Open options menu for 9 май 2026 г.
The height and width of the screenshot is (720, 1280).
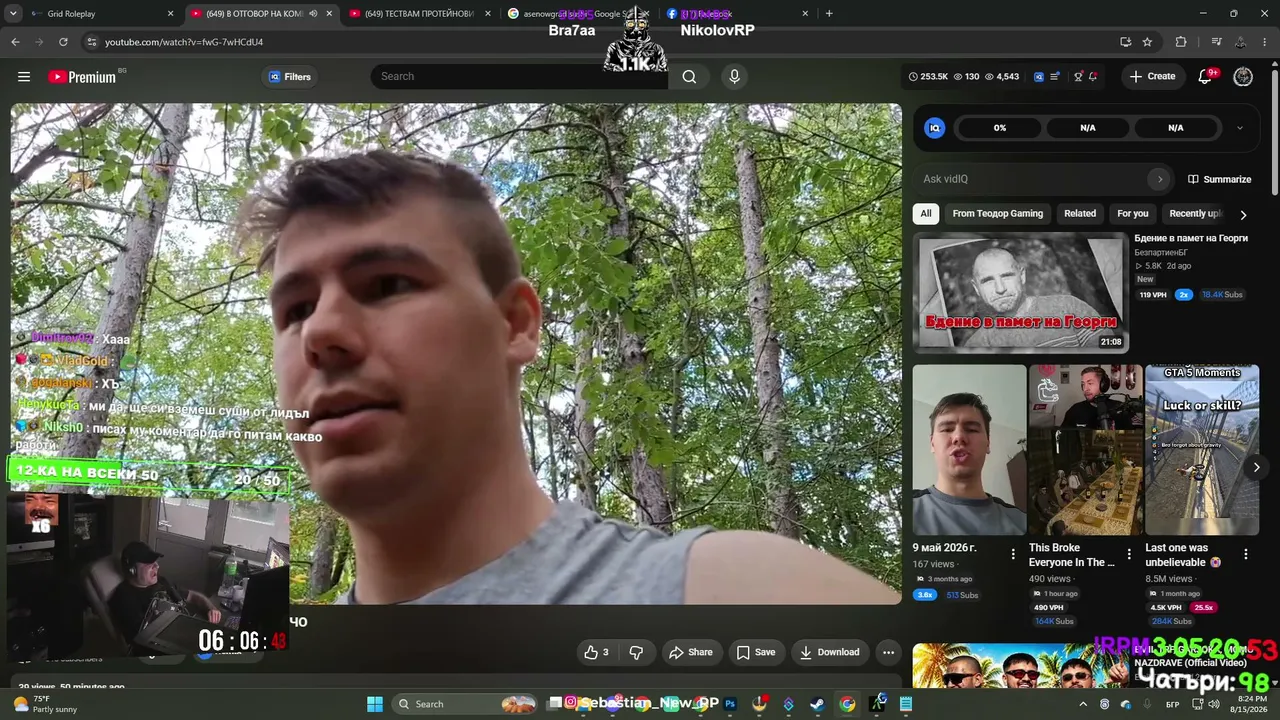[x=1013, y=554]
